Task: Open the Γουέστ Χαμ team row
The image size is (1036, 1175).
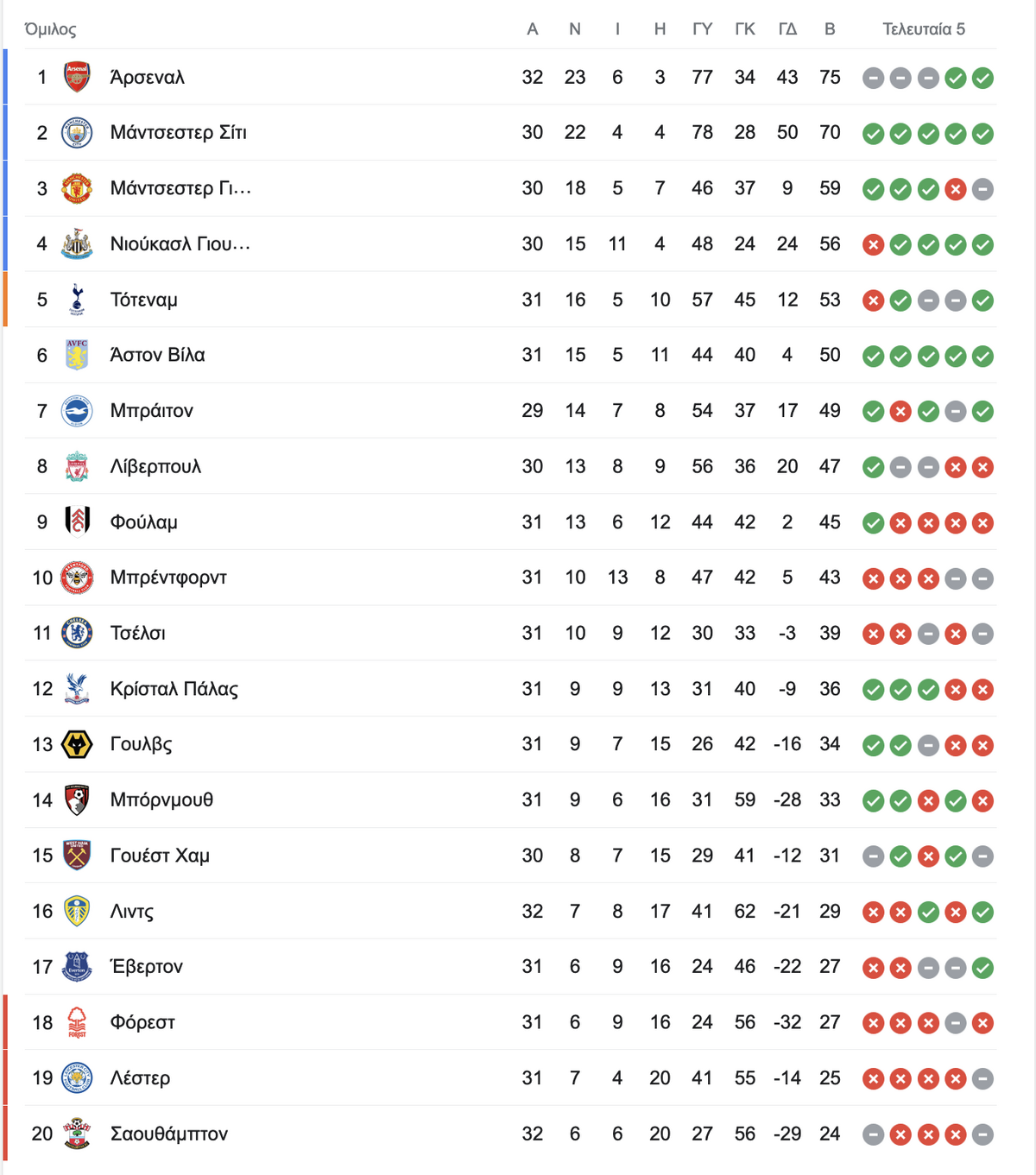Action: pyautogui.click(x=500, y=856)
